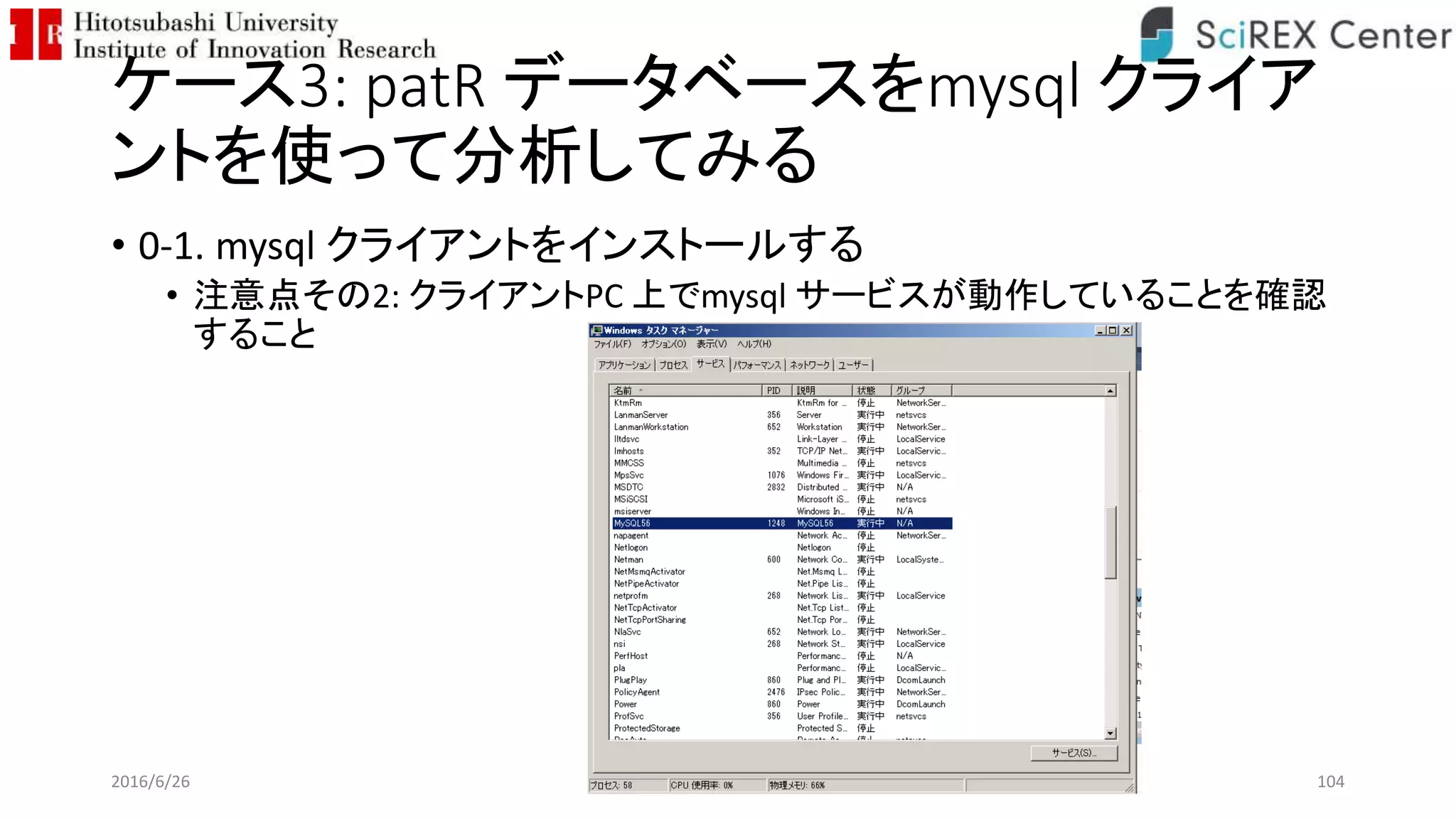Select the LanmanWorkstation service row
Viewport: 1456px width, 819px height.
point(782,427)
